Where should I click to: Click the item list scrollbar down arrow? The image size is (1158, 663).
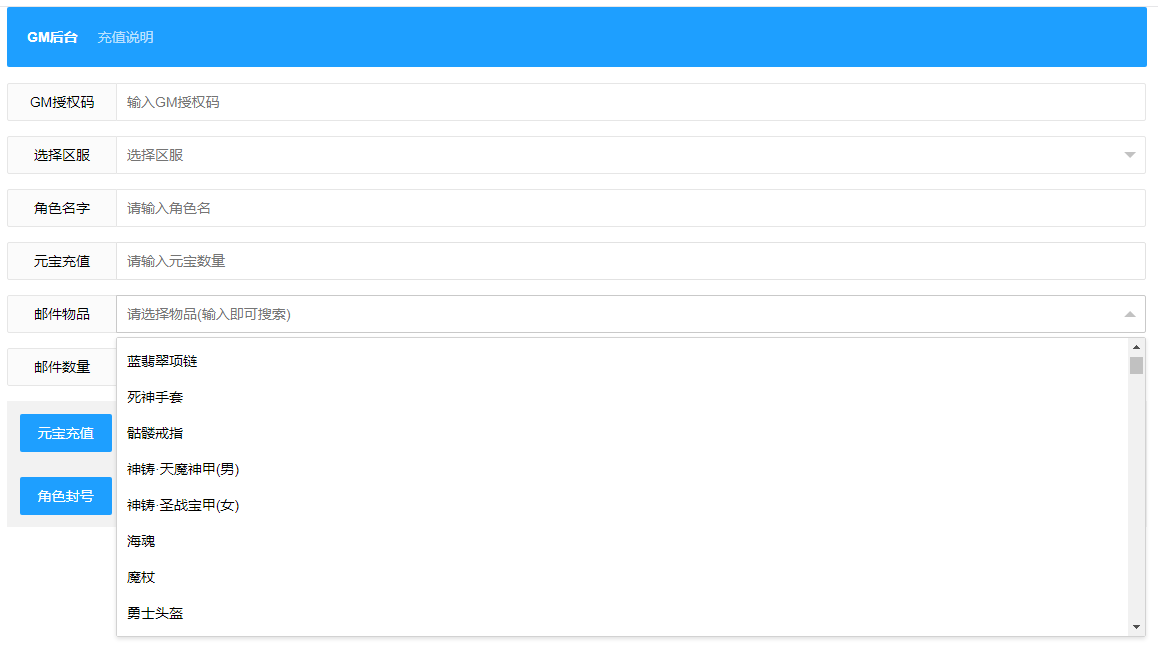tap(1136, 627)
